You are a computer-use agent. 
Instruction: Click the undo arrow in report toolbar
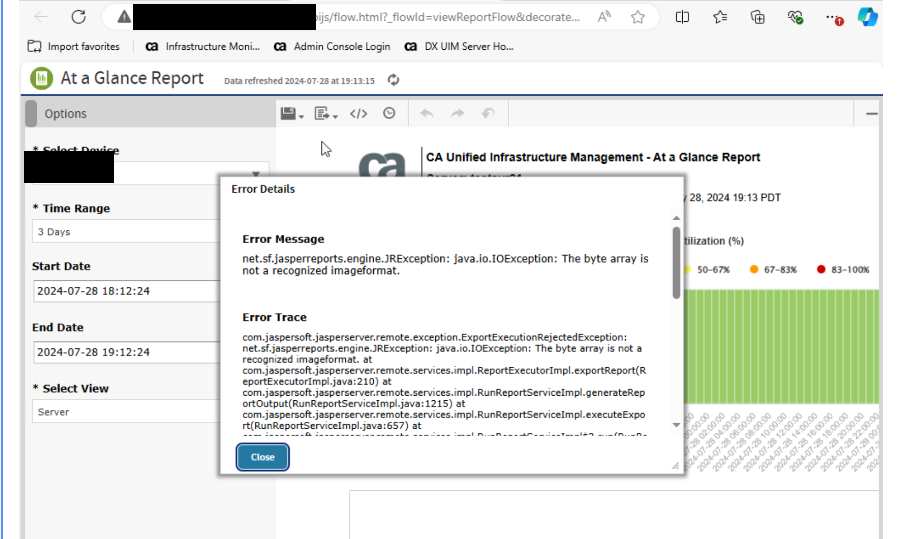coord(427,114)
